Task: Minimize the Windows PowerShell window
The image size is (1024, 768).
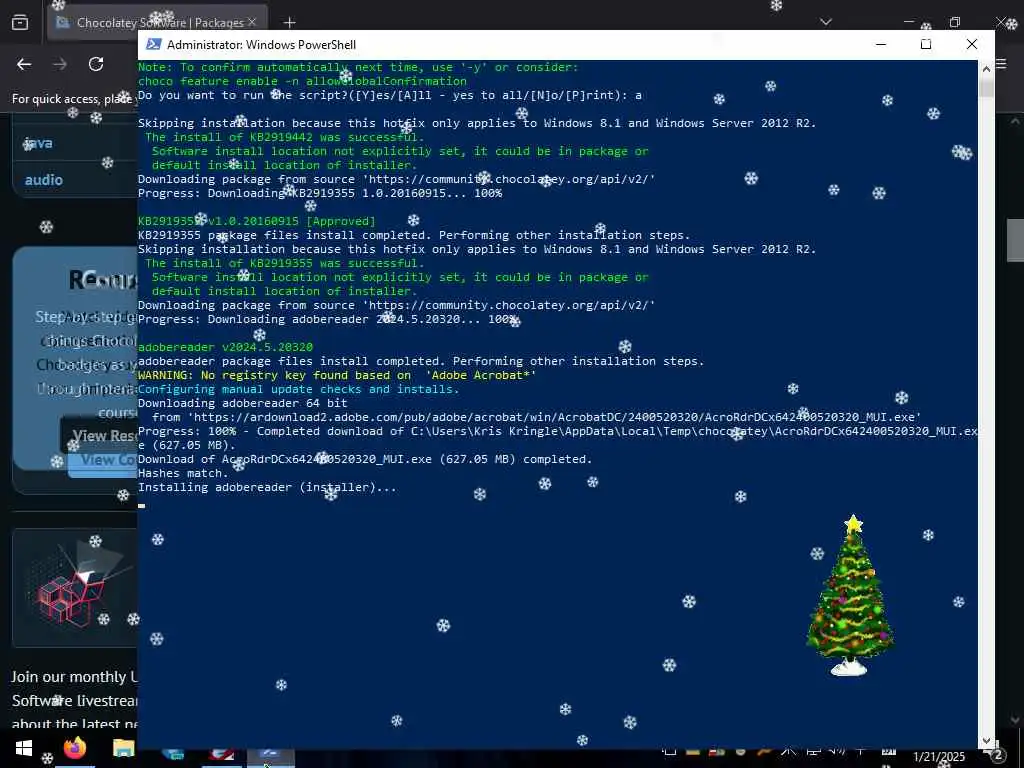Action: [x=881, y=44]
